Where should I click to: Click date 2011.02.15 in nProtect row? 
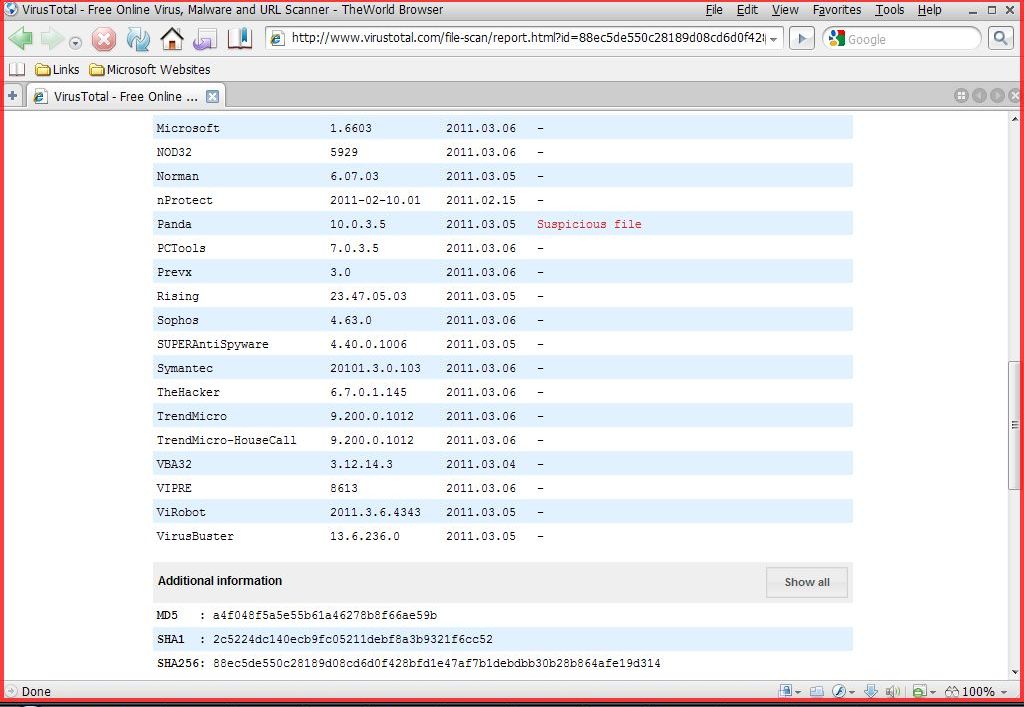[x=481, y=200]
